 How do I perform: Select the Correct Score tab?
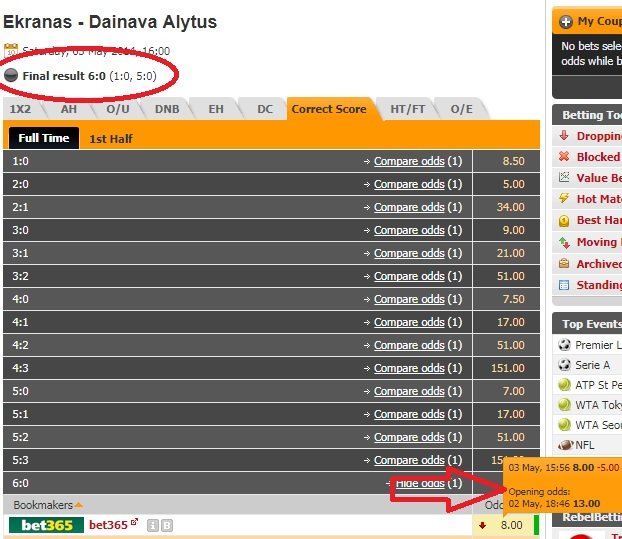pyautogui.click(x=329, y=109)
